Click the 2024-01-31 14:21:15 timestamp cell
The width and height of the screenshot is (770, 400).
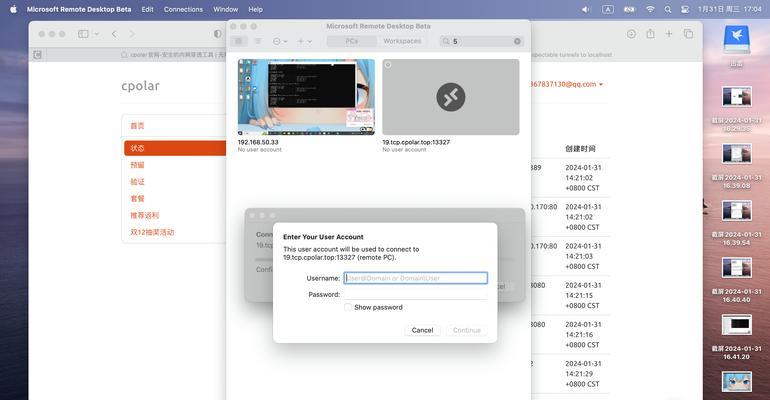pyautogui.click(x=582, y=295)
